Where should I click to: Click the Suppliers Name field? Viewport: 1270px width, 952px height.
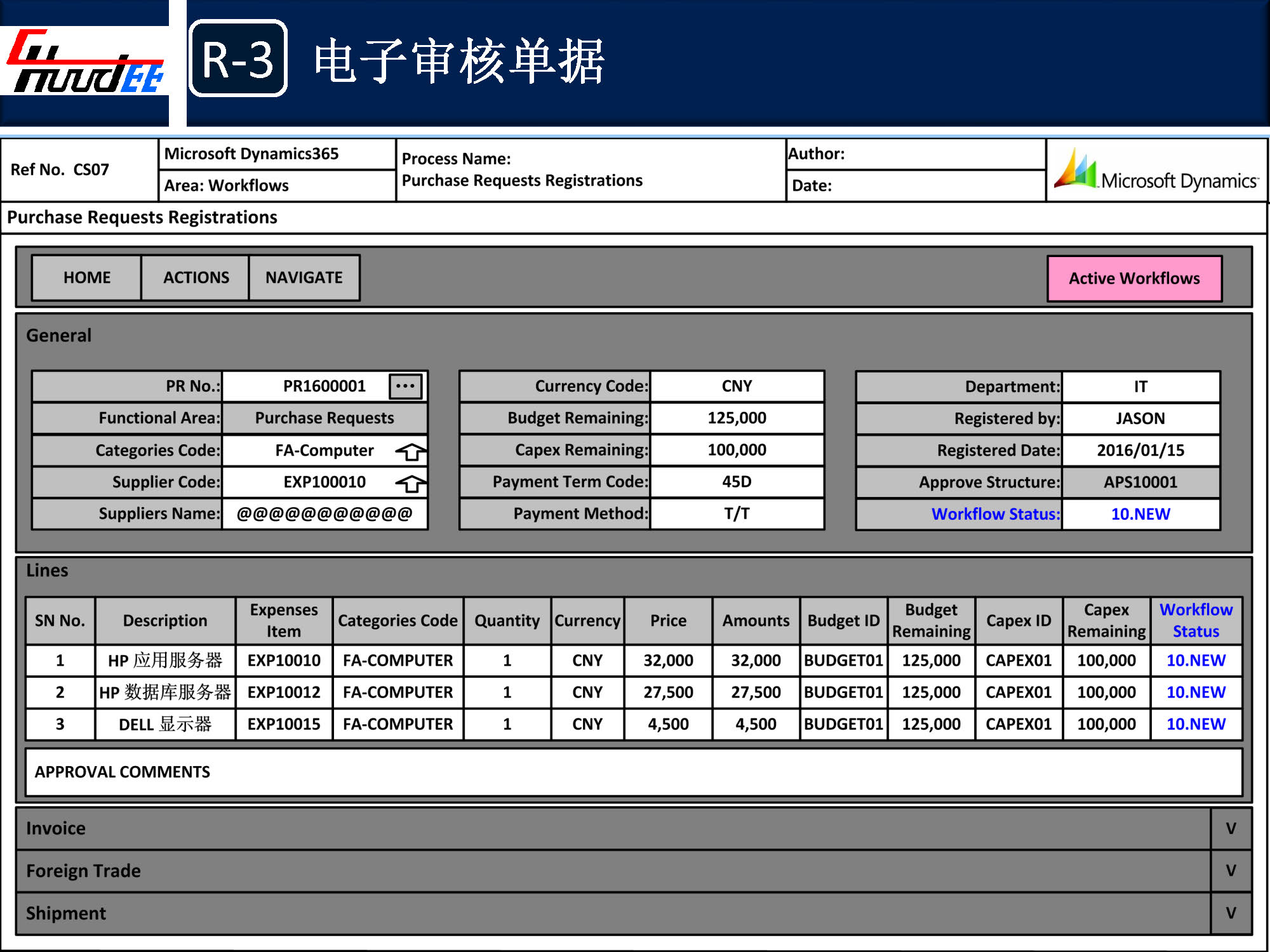click(324, 513)
